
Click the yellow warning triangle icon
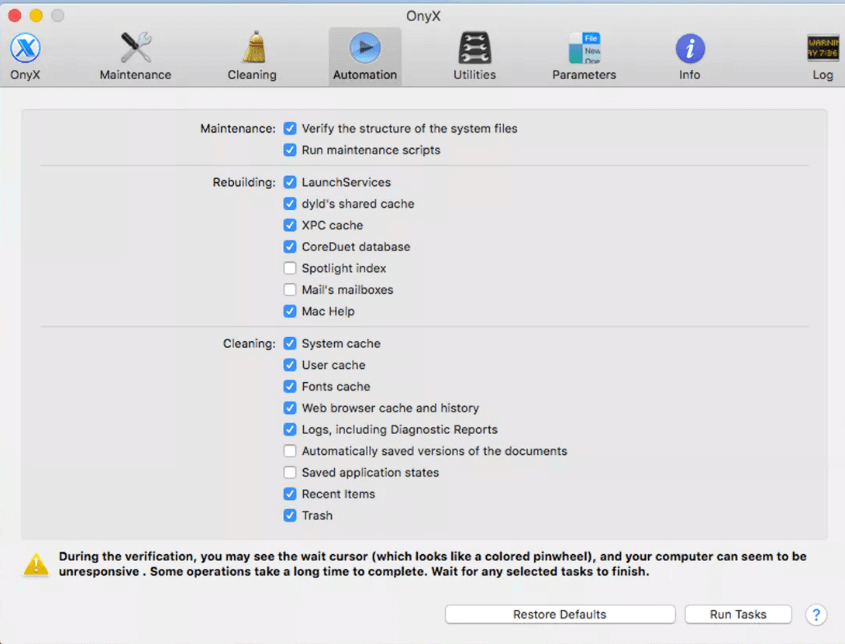(36, 564)
